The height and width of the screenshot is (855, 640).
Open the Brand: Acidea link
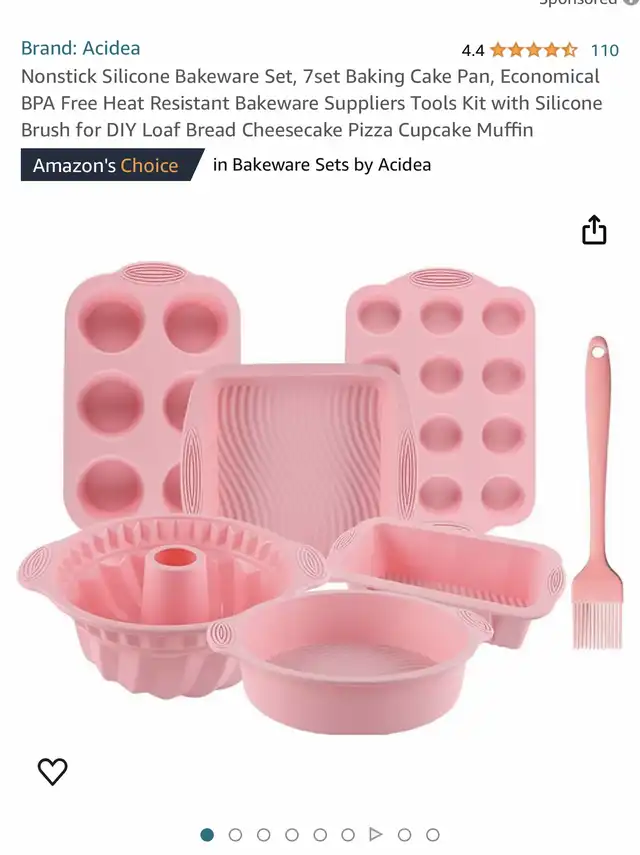click(81, 48)
